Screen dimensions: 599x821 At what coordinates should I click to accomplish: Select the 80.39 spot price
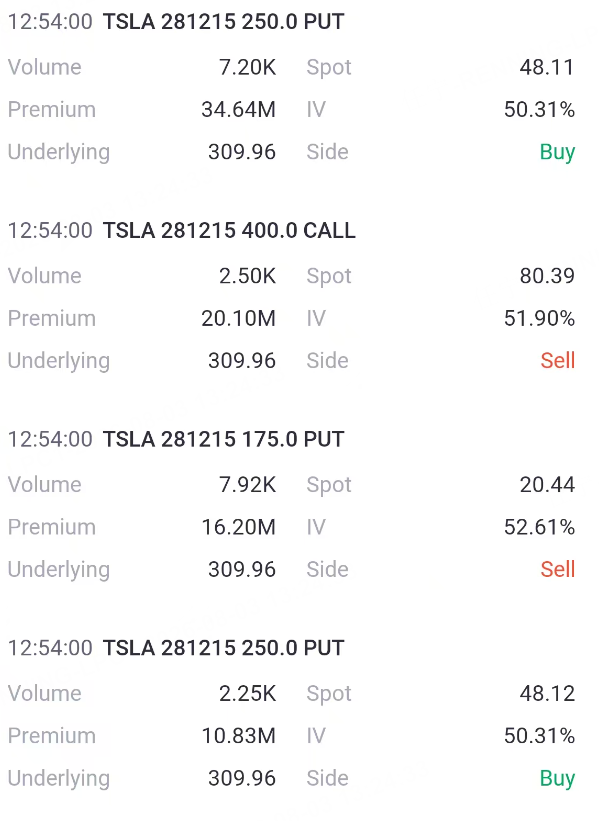pyautogui.click(x=547, y=276)
